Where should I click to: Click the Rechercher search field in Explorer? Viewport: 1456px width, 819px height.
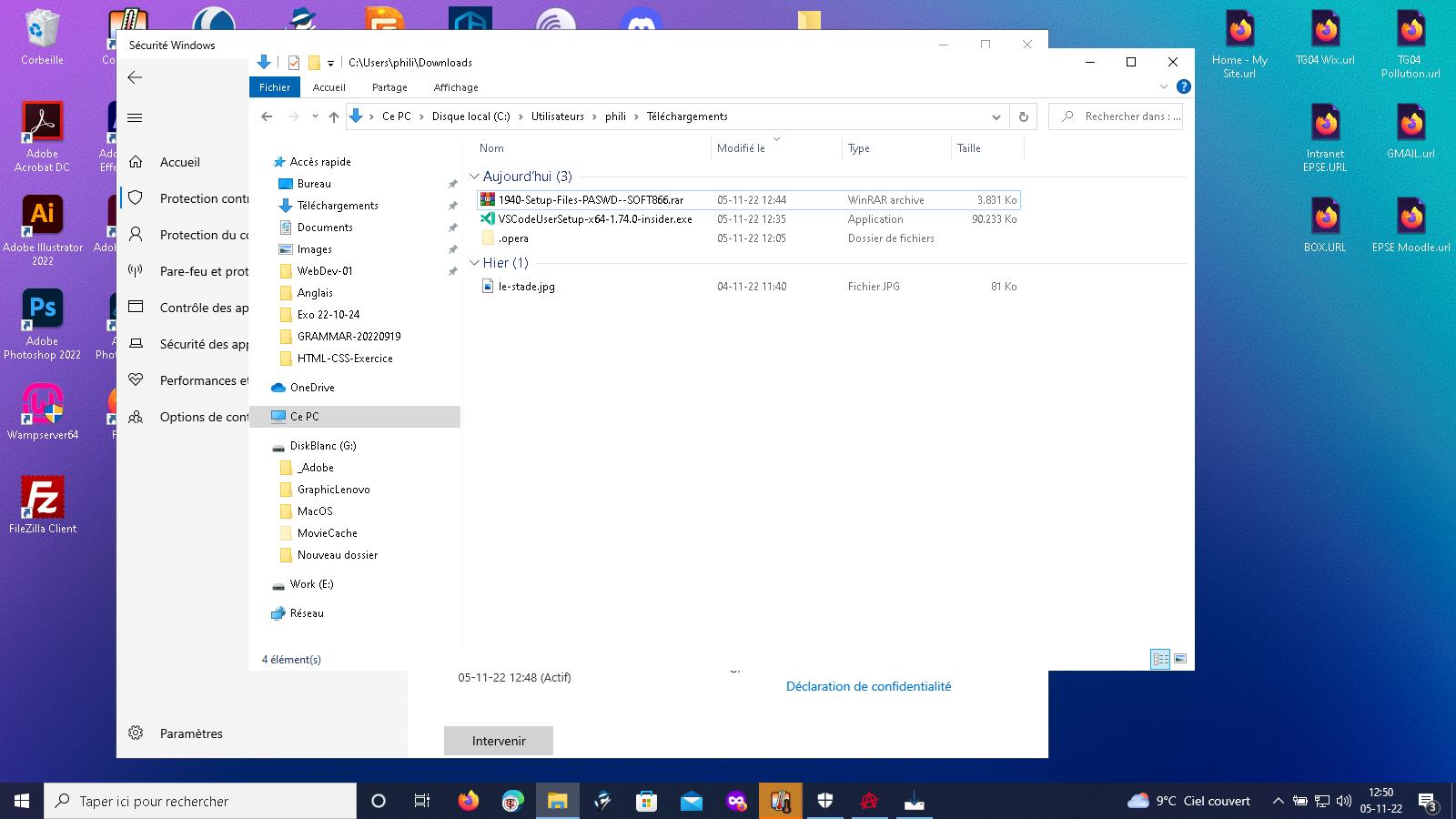(1124, 116)
